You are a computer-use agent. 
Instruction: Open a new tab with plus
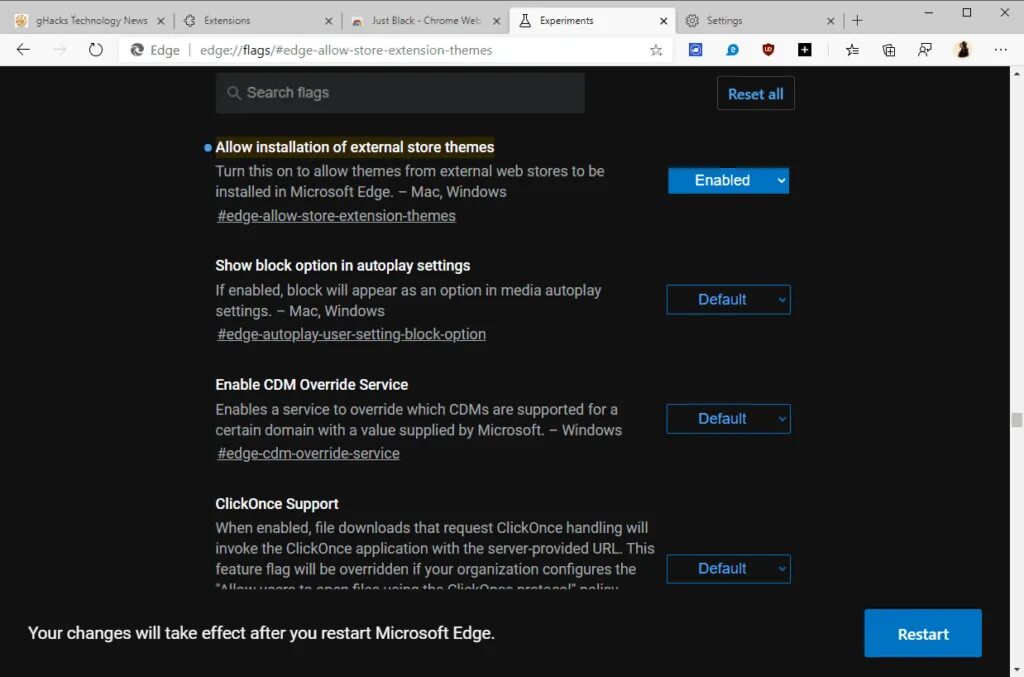tap(857, 21)
